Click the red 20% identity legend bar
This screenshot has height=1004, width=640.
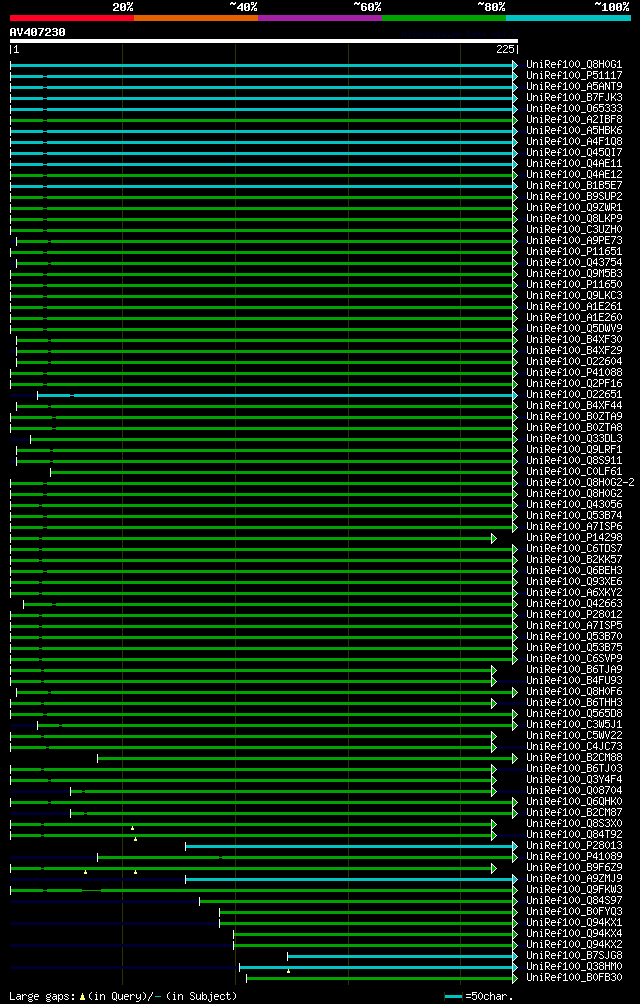[x=72, y=17]
